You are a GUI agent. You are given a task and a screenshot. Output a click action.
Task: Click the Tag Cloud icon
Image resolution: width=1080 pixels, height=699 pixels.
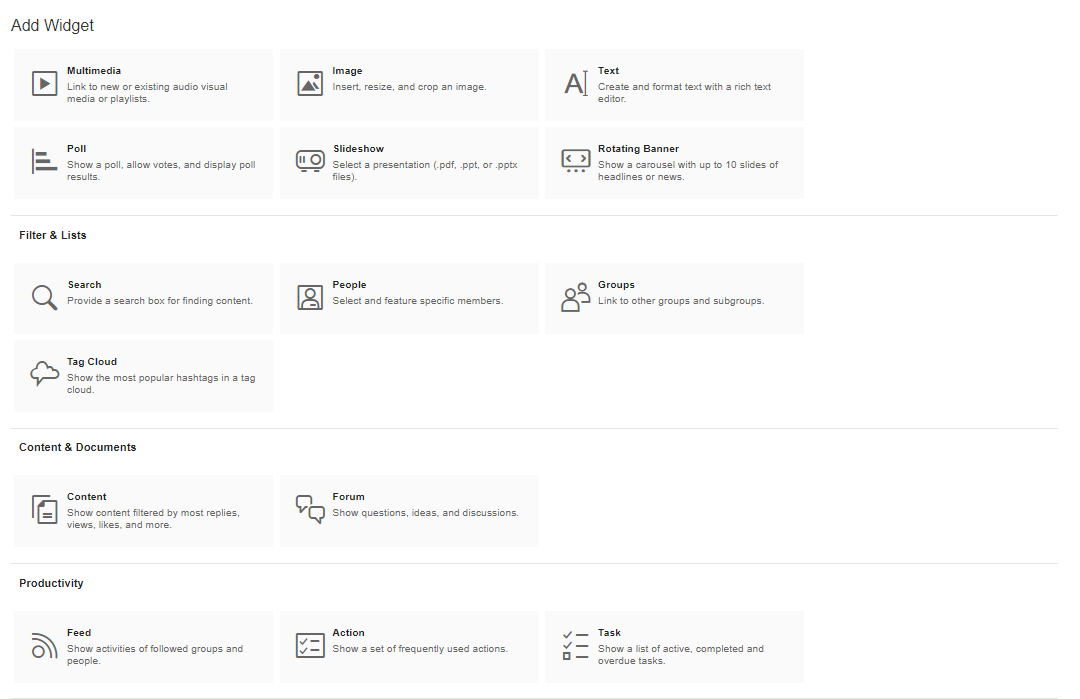click(44, 373)
